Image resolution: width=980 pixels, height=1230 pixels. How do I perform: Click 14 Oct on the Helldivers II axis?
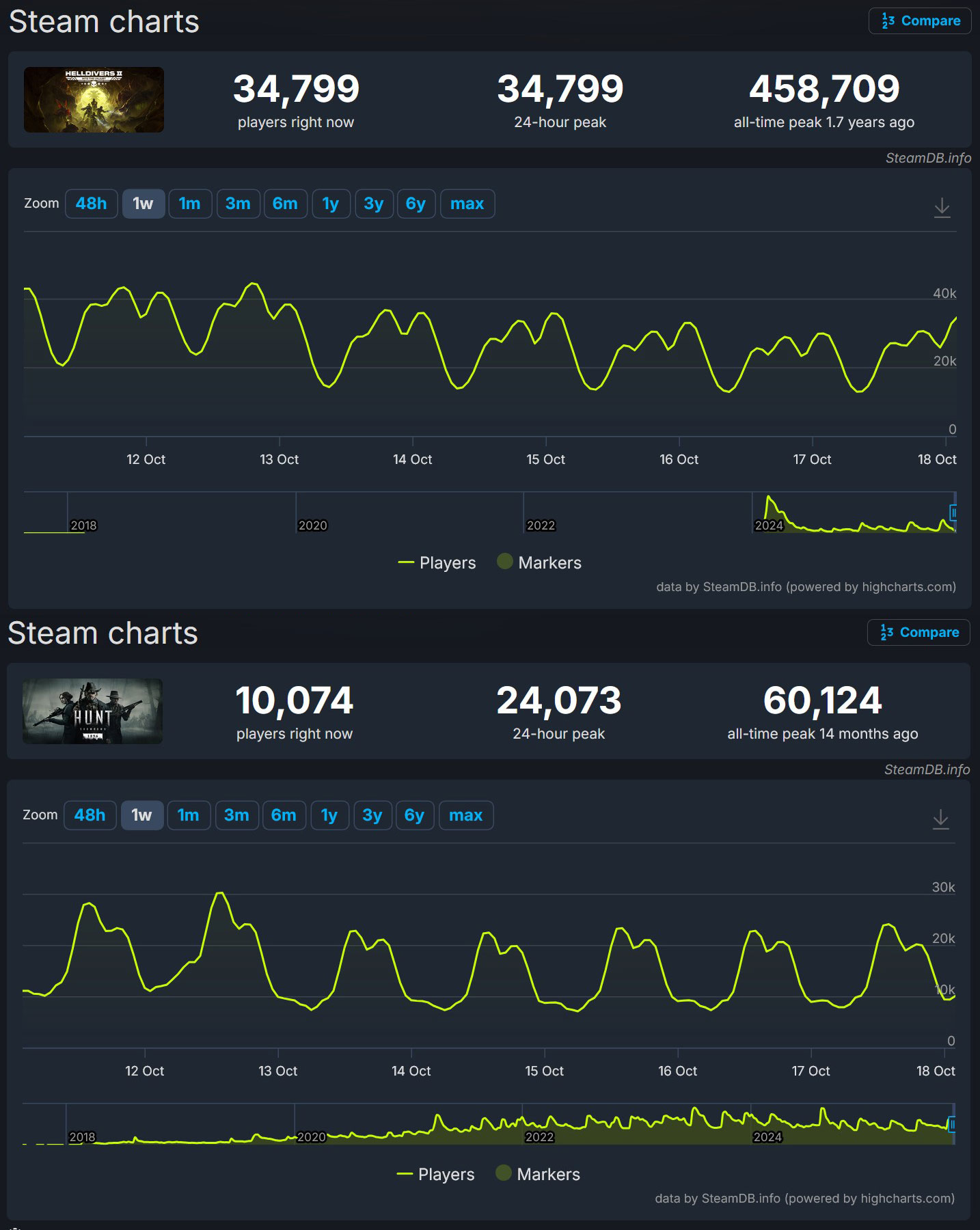click(x=413, y=459)
